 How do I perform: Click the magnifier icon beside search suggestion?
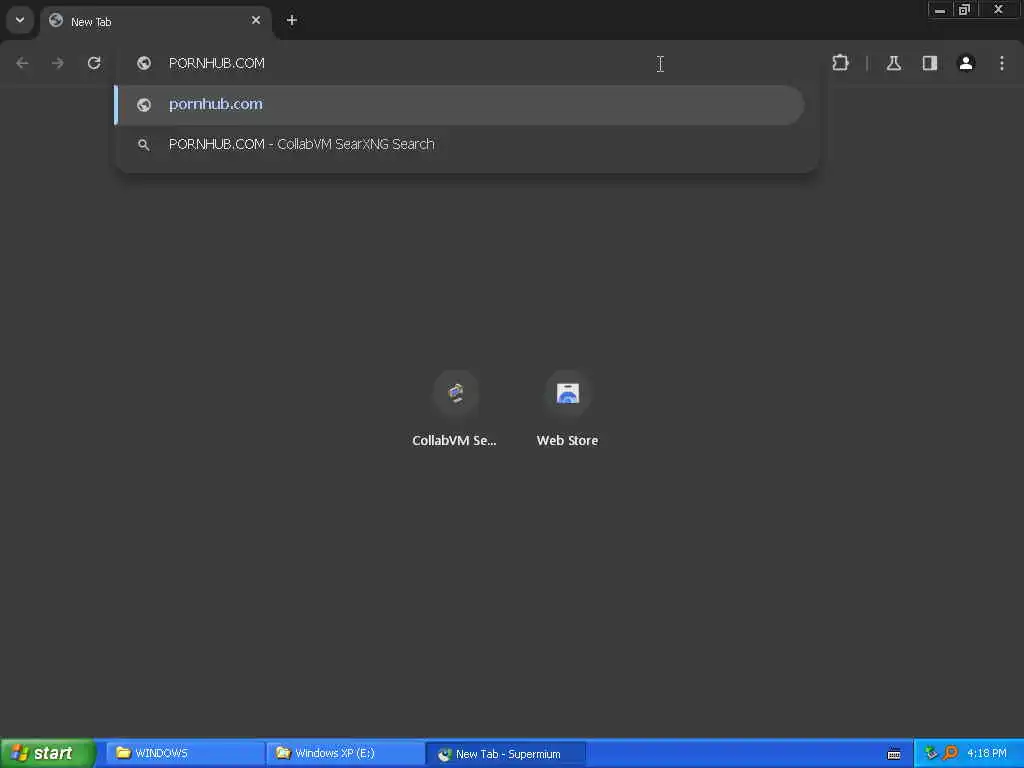[x=144, y=145]
